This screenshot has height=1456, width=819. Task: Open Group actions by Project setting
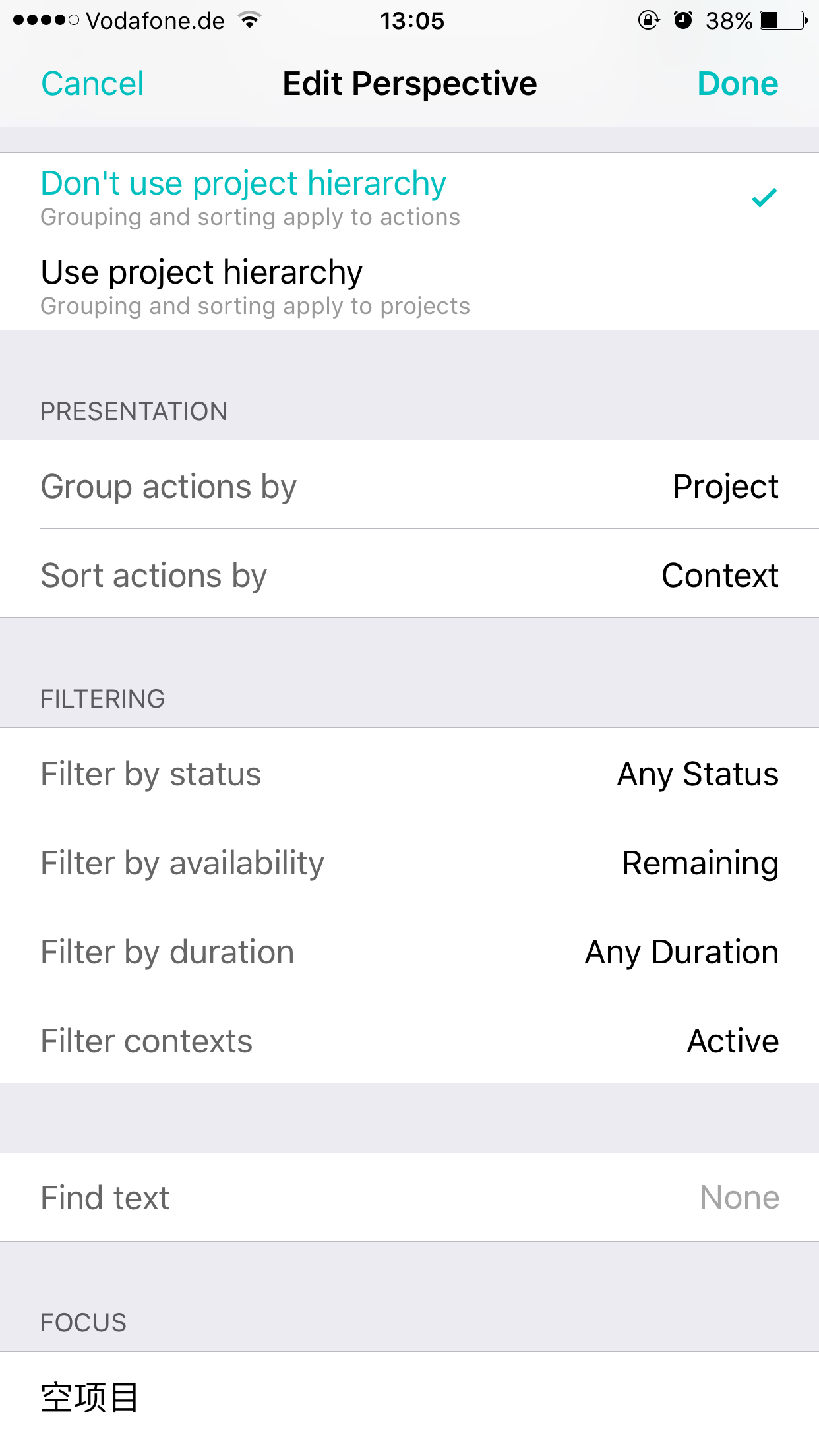409,486
